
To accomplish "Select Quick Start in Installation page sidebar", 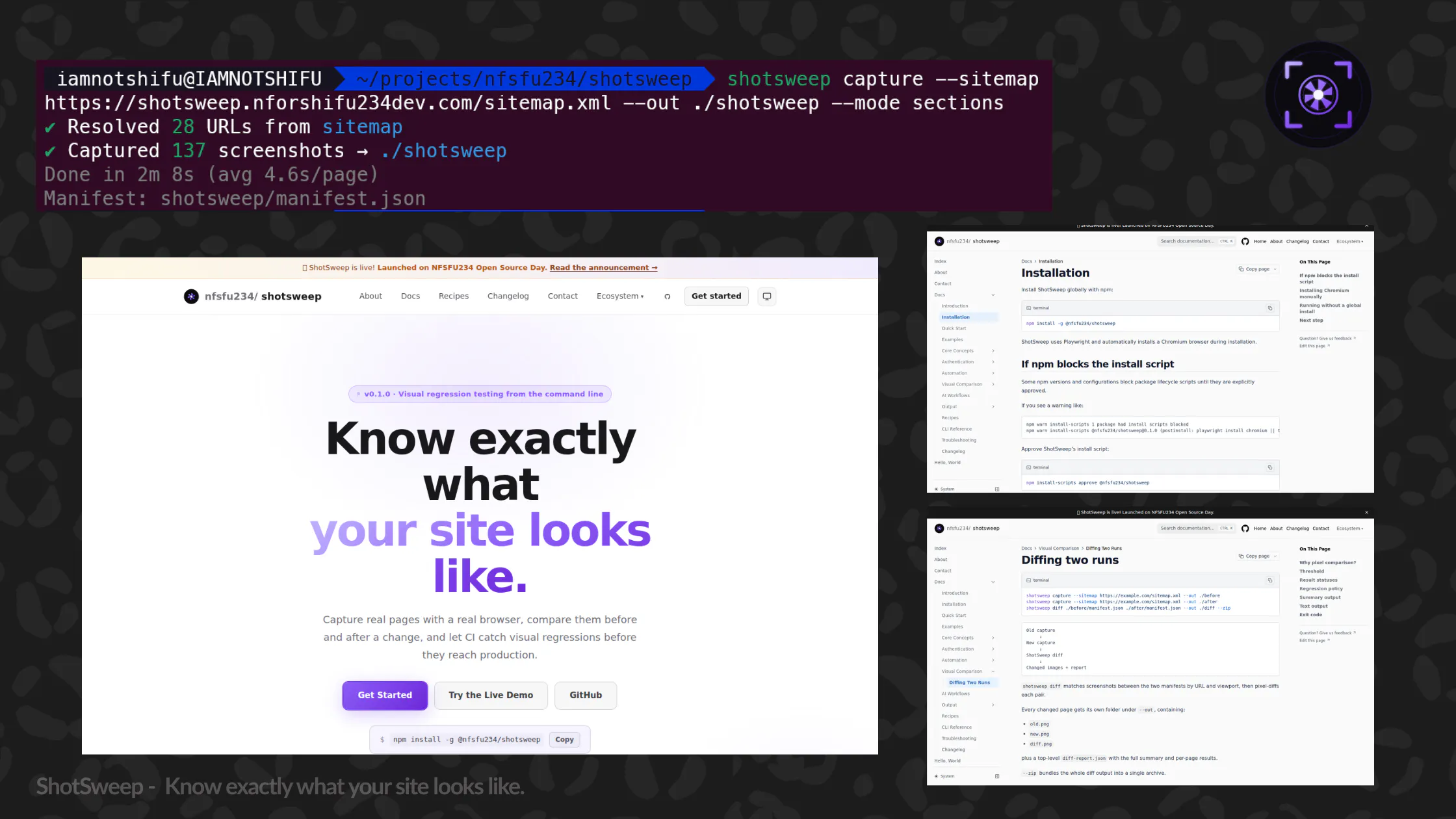I will (954, 328).
